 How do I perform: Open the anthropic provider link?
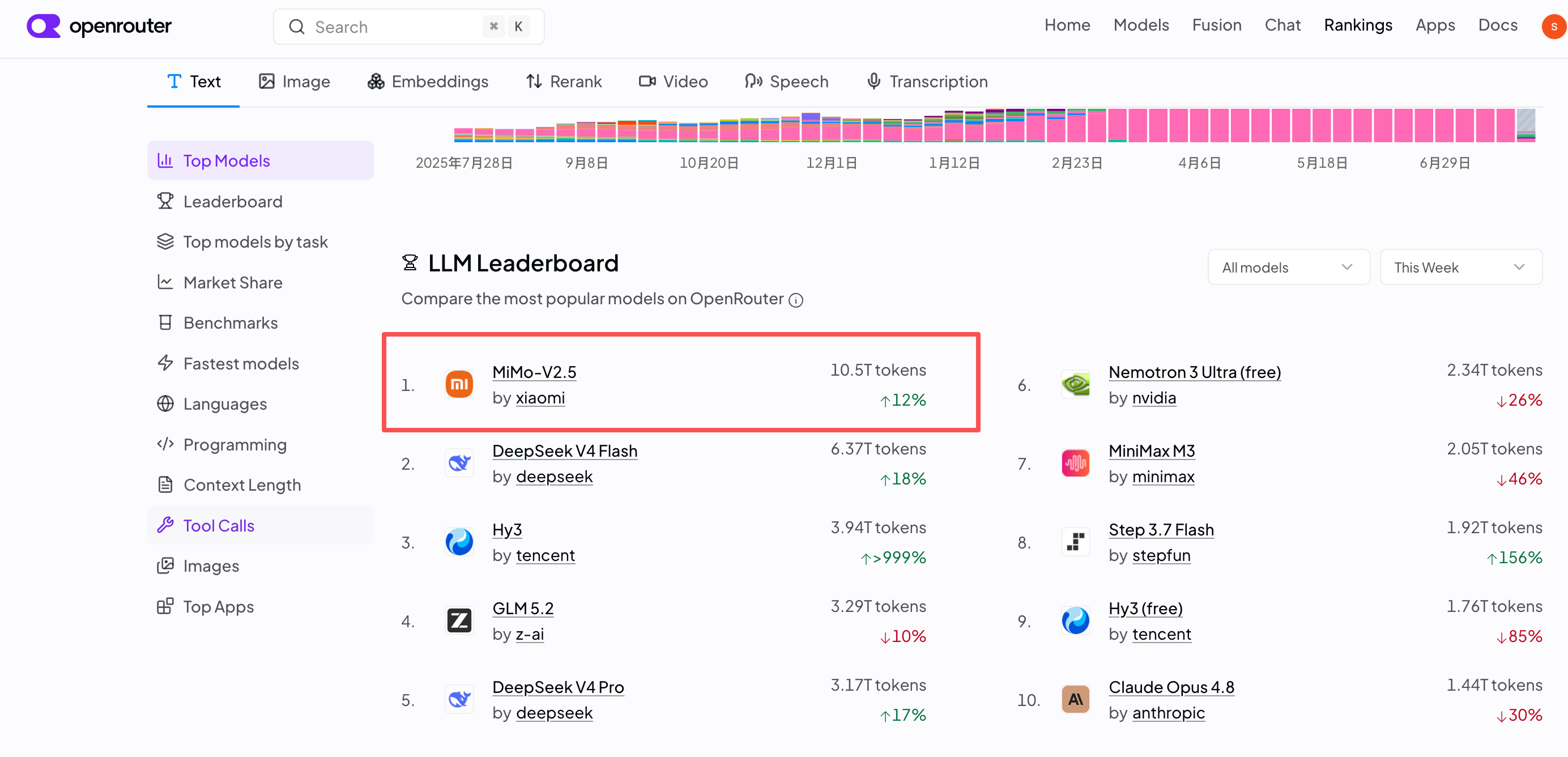click(x=1168, y=713)
